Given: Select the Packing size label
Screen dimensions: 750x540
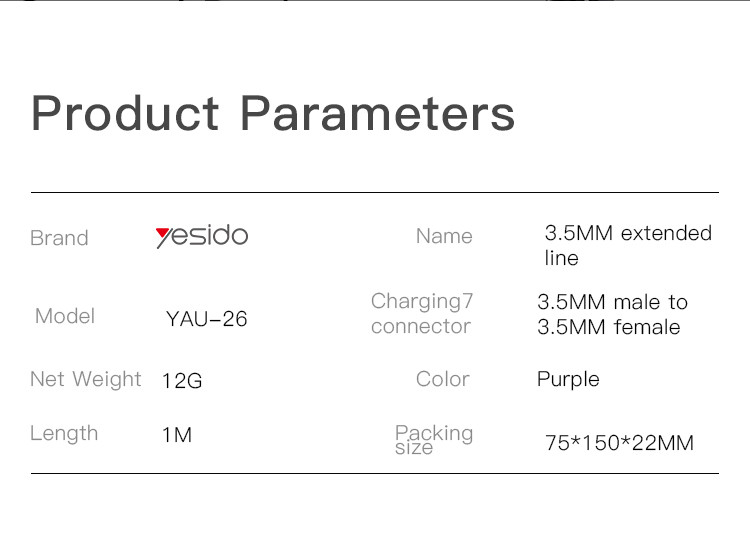Looking at the screenshot, I should pos(433,438).
